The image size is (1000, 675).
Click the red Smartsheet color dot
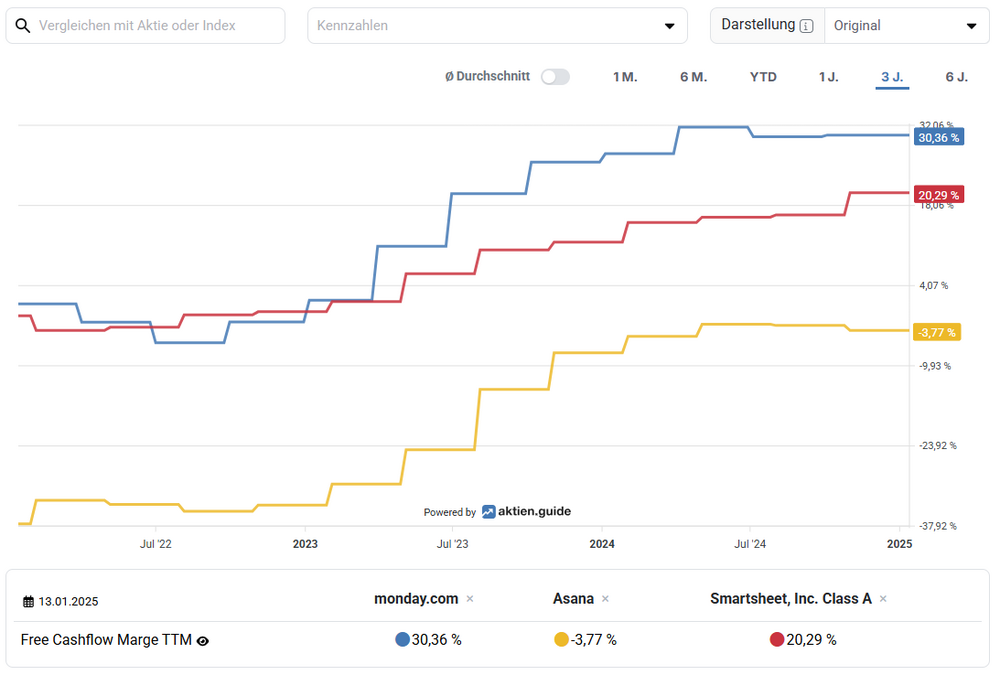click(777, 640)
